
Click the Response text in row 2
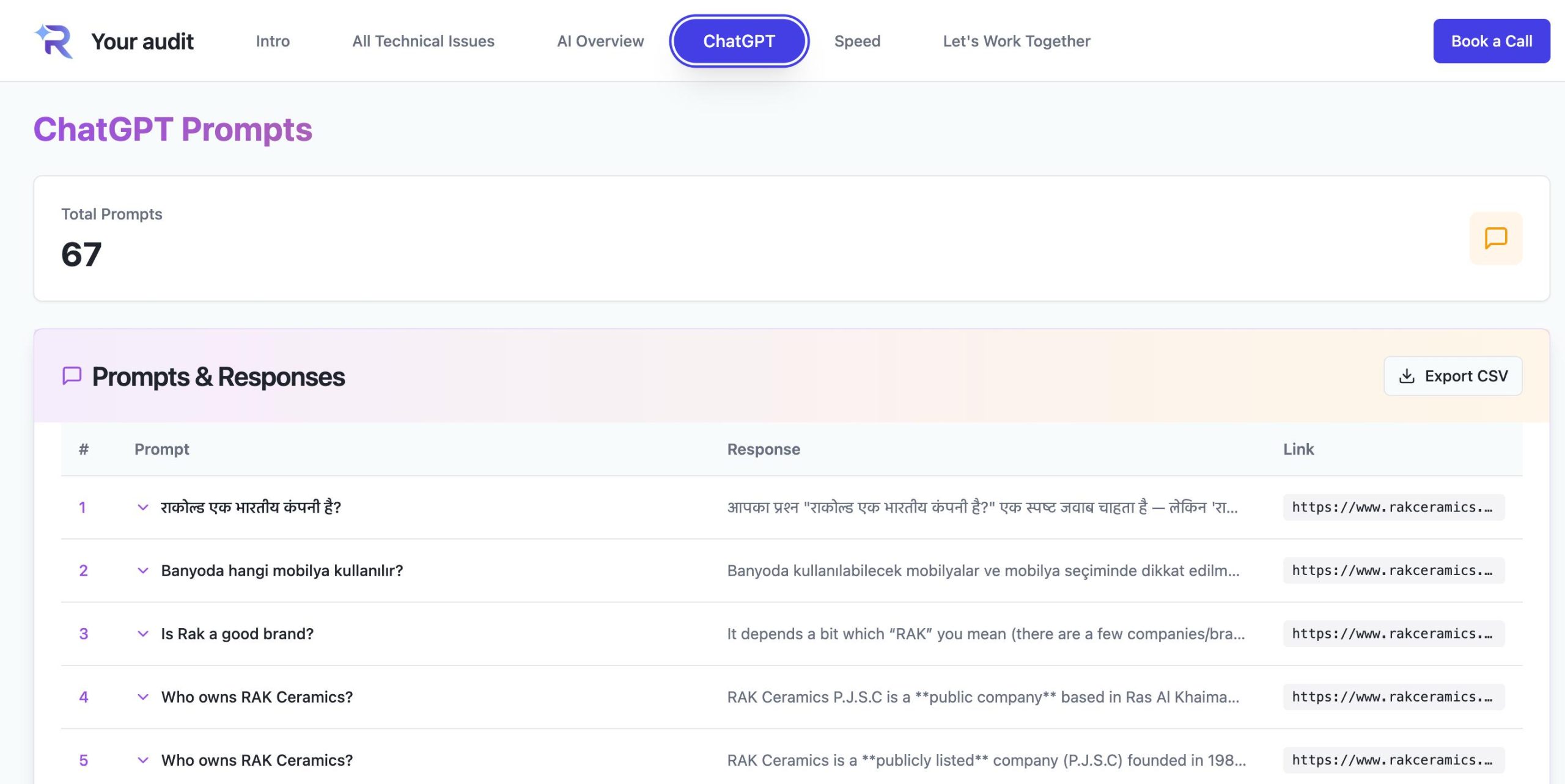coord(983,571)
